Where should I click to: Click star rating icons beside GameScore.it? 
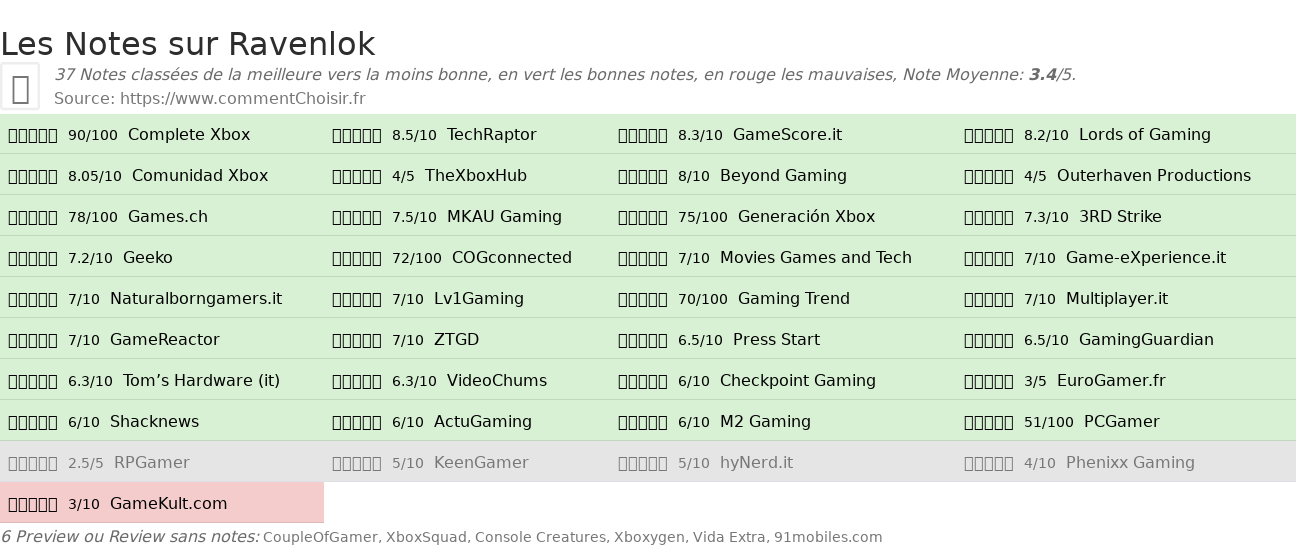point(643,135)
